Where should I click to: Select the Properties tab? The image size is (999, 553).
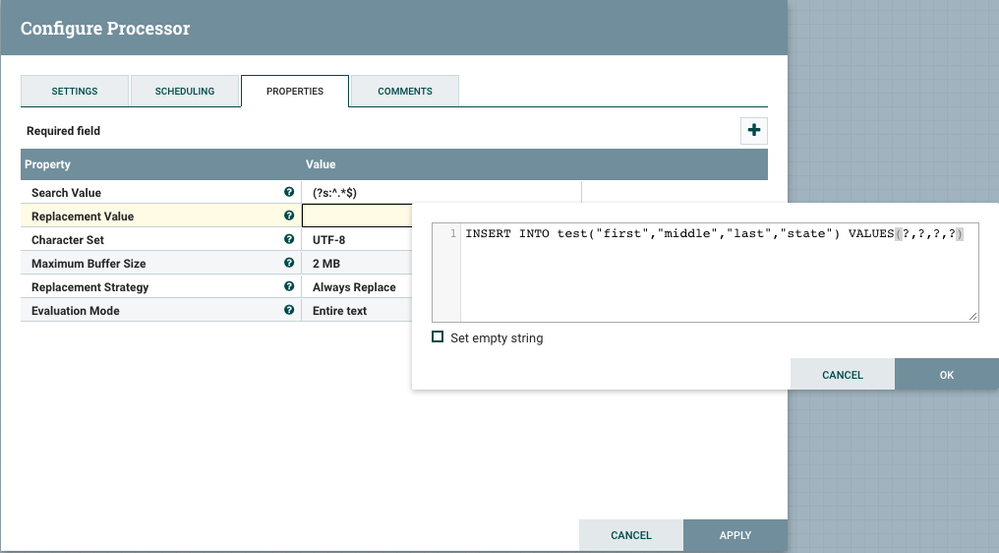click(x=295, y=91)
